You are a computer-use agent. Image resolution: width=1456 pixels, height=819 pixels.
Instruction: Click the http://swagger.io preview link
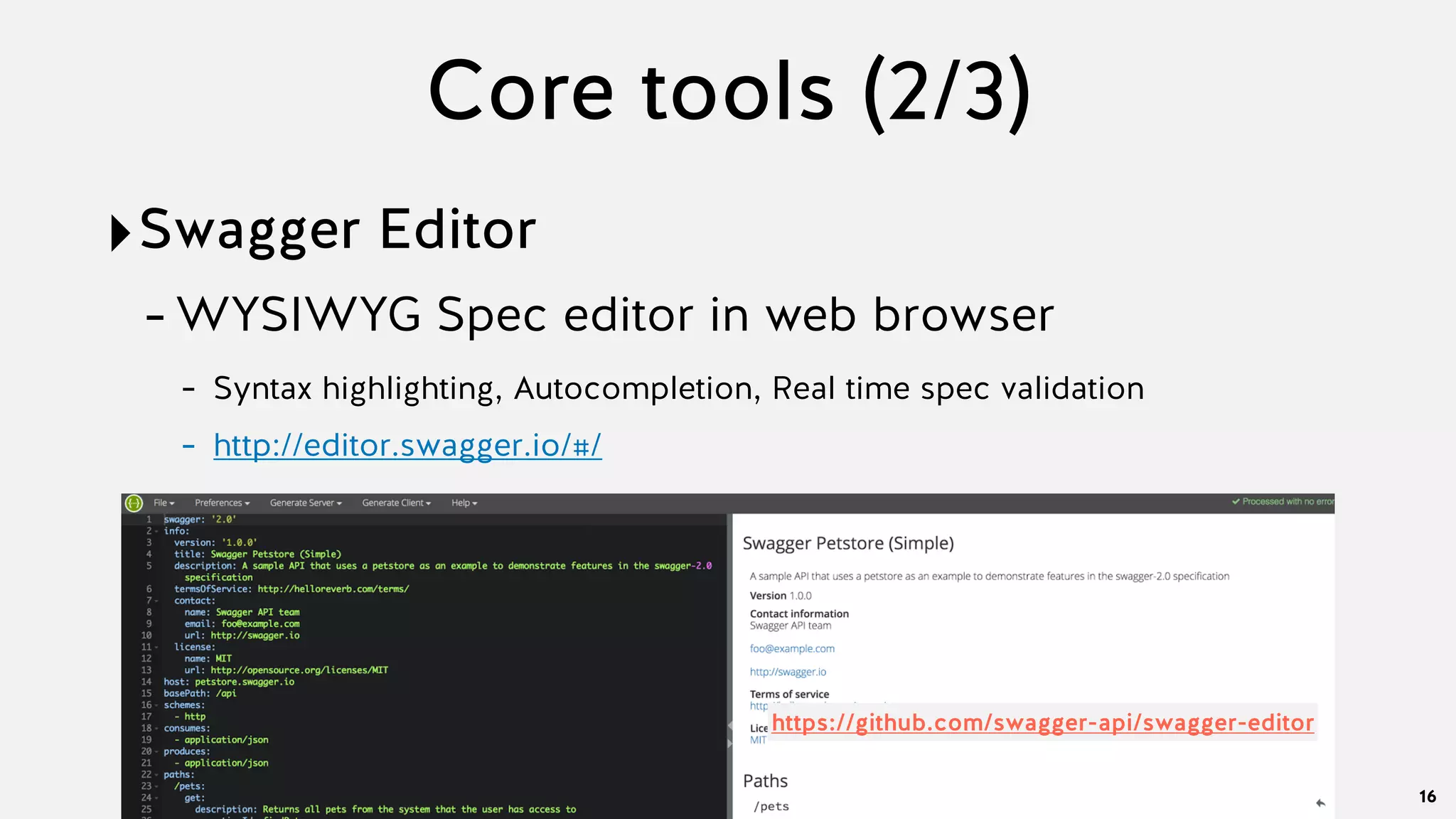coord(788,672)
